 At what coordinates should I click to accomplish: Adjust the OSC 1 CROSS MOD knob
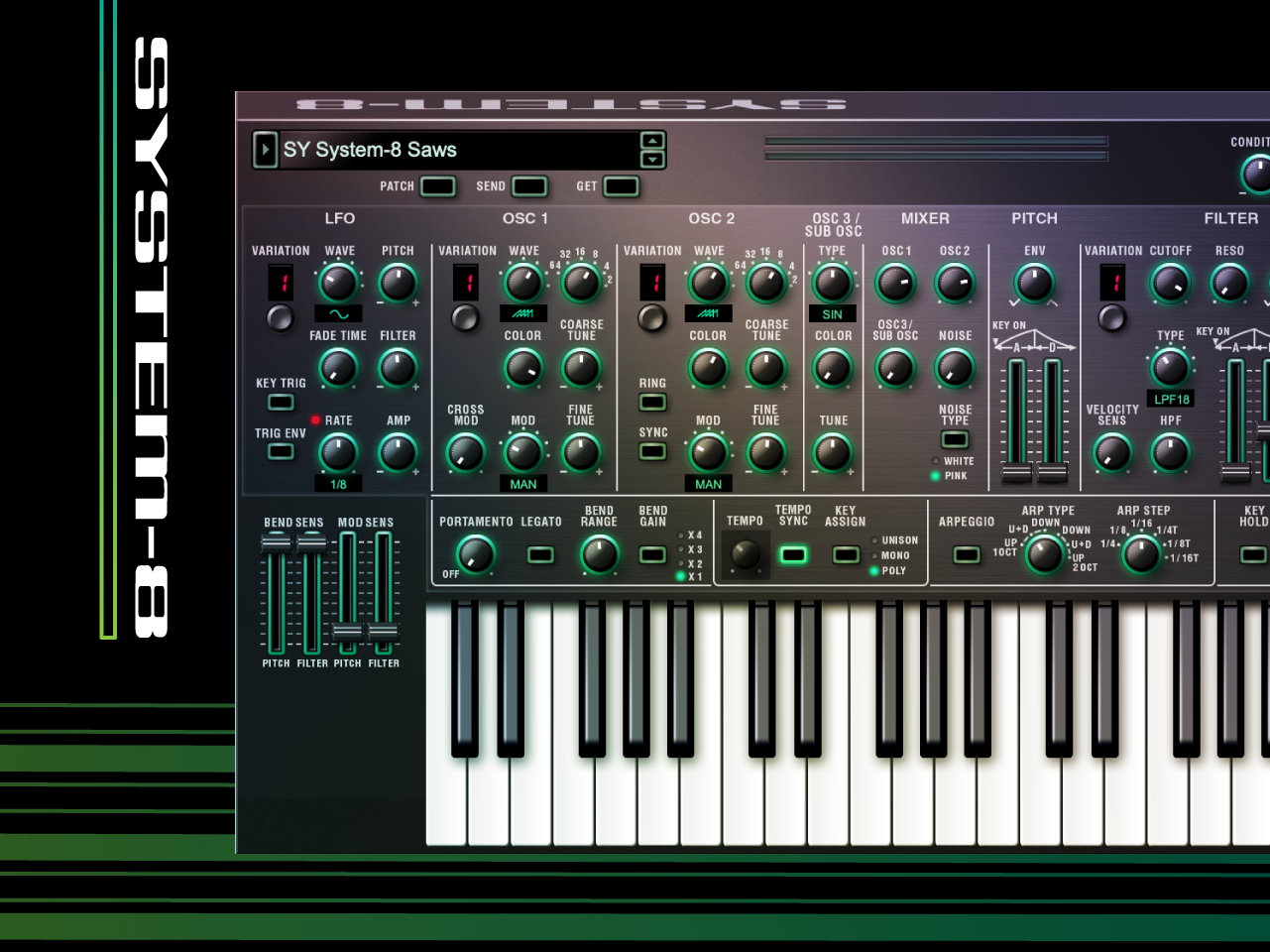[465, 453]
